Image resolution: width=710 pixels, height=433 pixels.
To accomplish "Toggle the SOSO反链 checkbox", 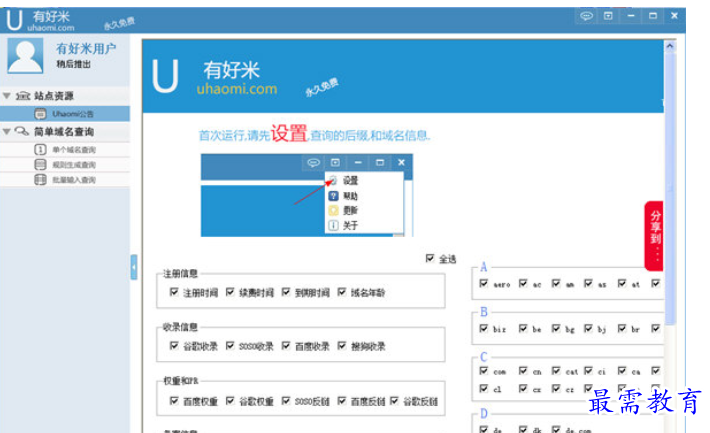I will tap(286, 401).
